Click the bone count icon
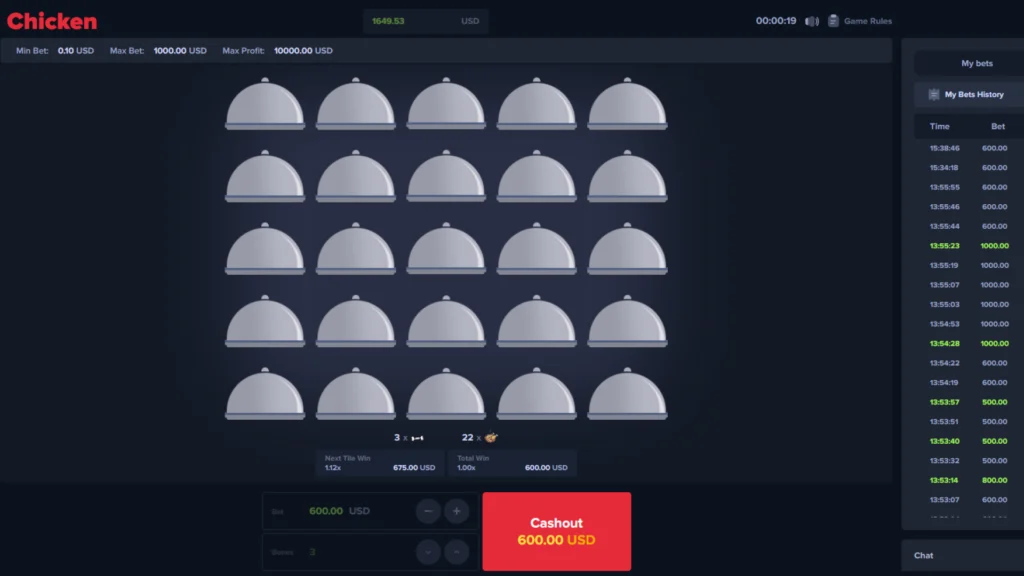The width and height of the screenshot is (1024, 576). point(417,438)
